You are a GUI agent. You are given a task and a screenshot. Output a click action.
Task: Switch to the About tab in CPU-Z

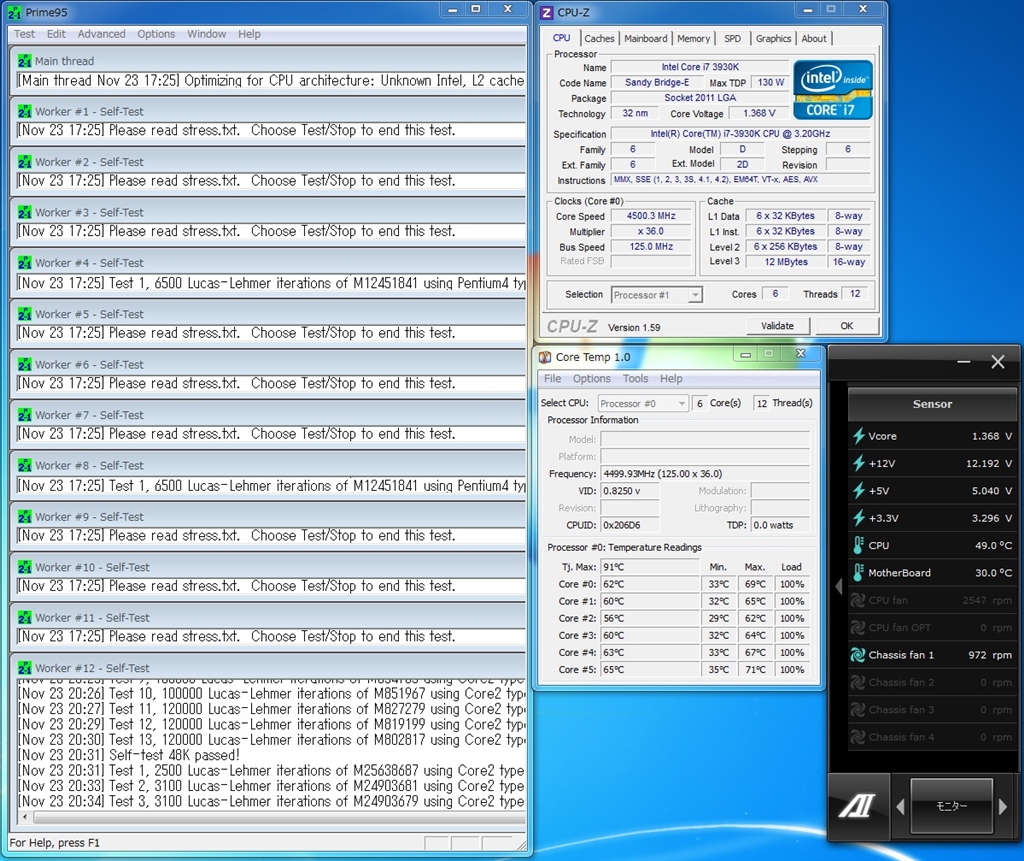click(814, 39)
